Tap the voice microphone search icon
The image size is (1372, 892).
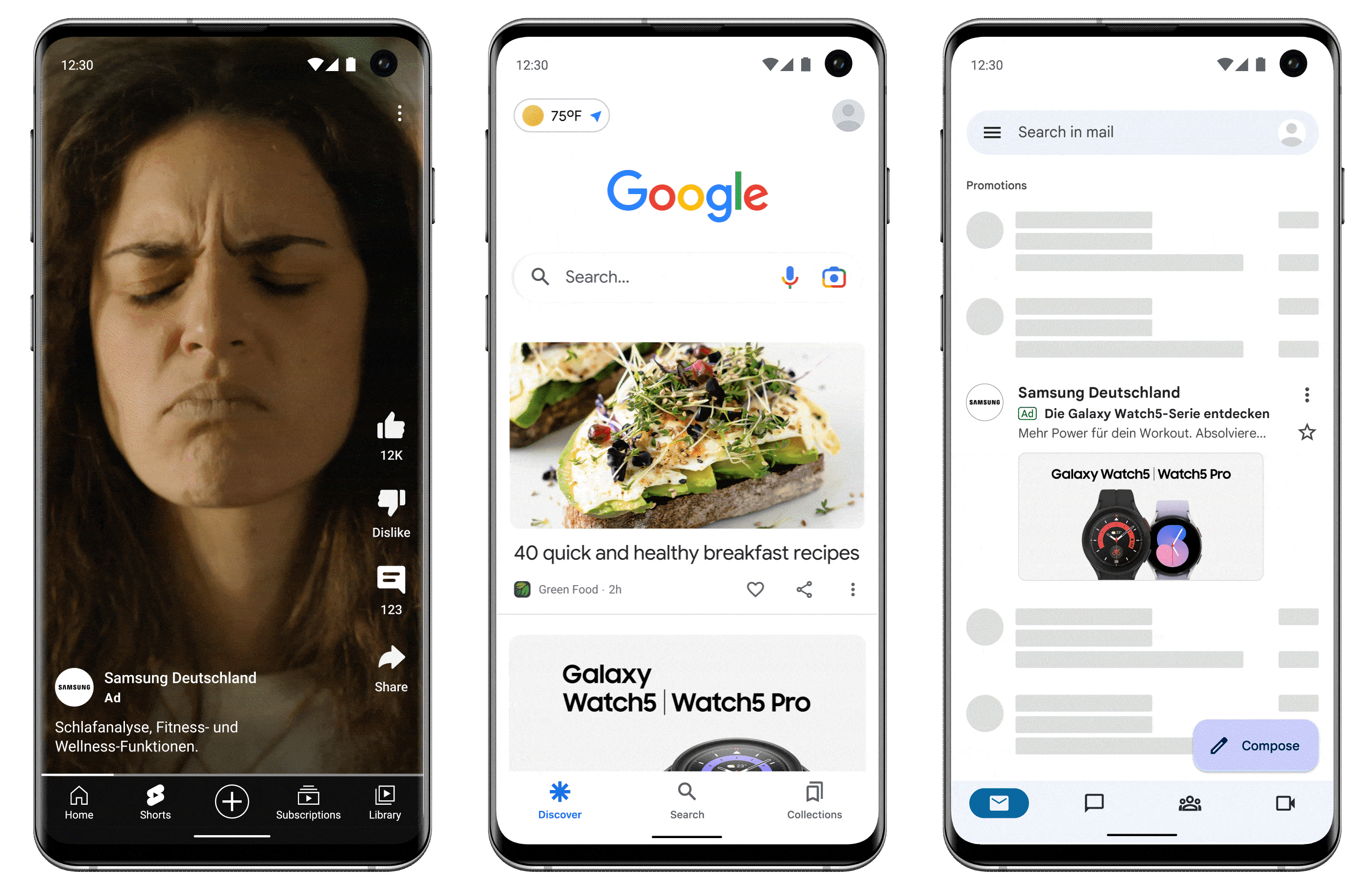[x=789, y=278]
